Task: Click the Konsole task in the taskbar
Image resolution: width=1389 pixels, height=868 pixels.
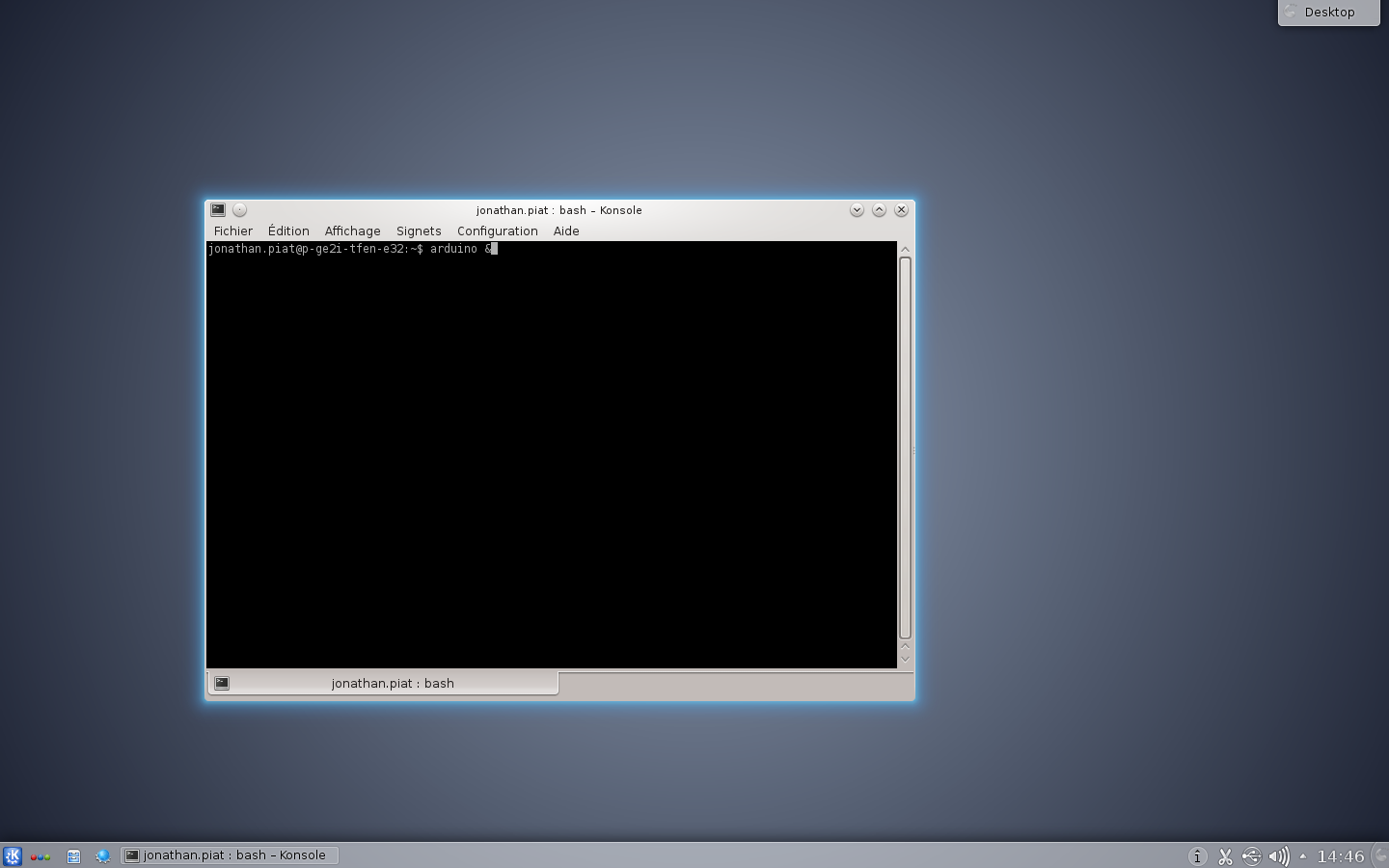Action: coord(230,855)
